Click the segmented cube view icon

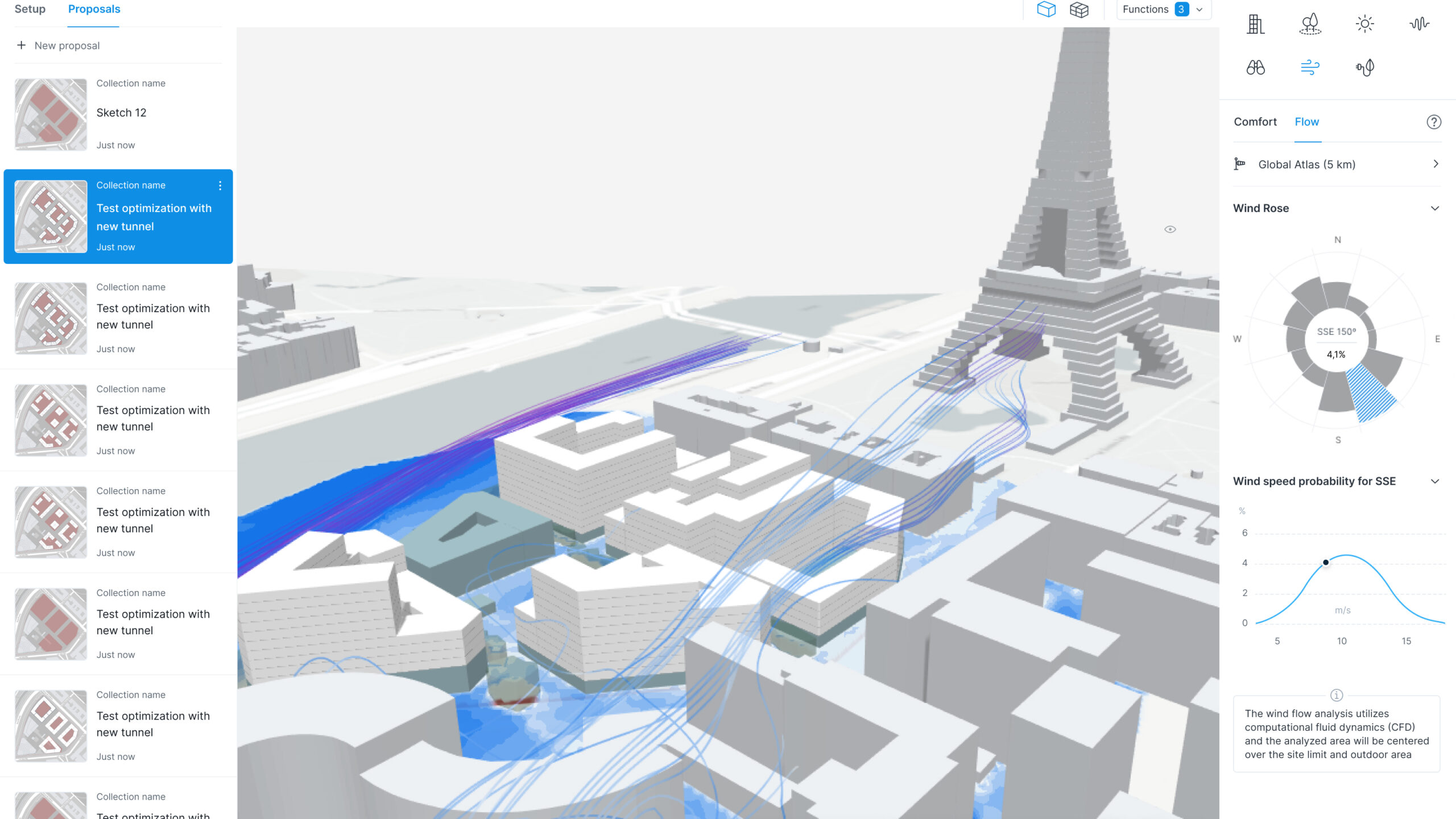pyautogui.click(x=1079, y=10)
